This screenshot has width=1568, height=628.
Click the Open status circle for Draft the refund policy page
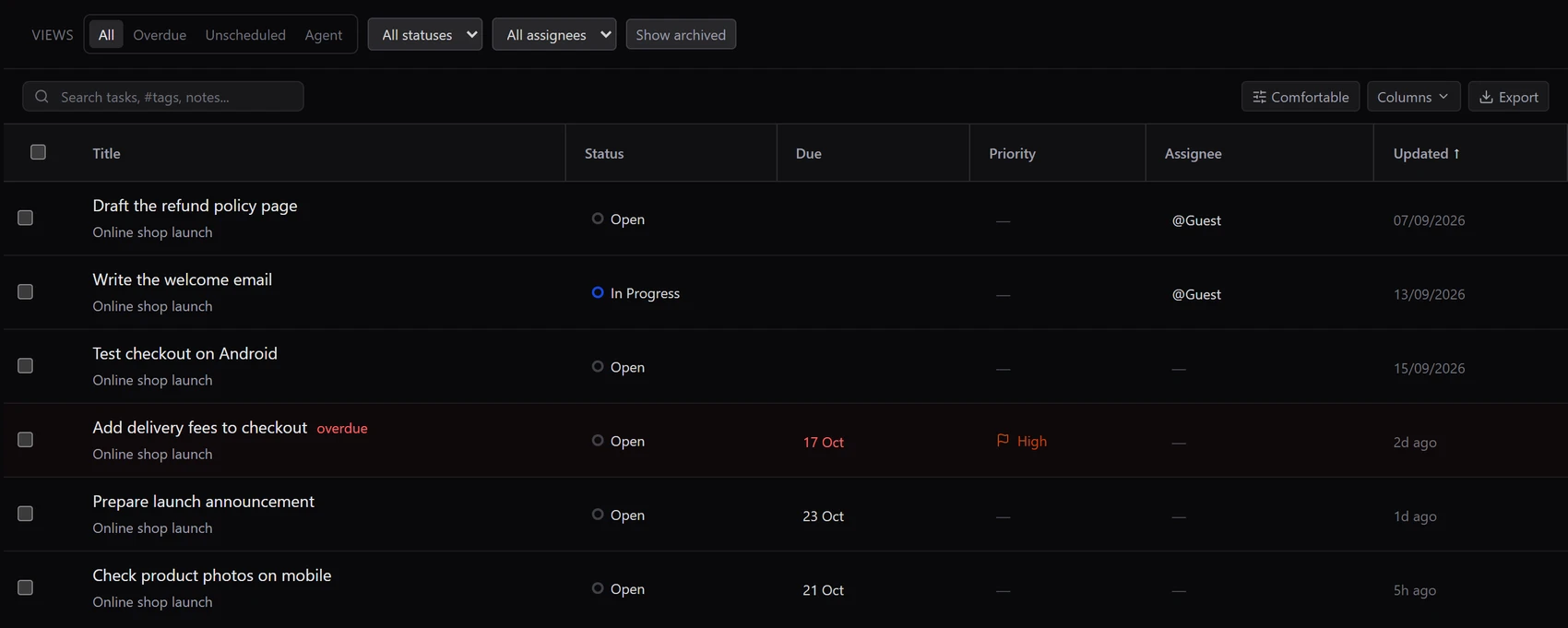pos(598,219)
